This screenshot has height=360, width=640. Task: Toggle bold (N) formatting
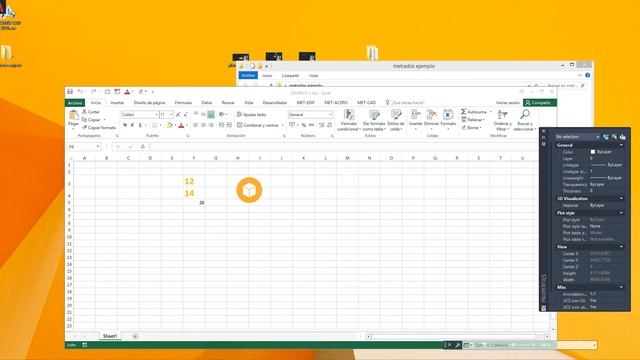pyautogui.click(x=125, y=125)
